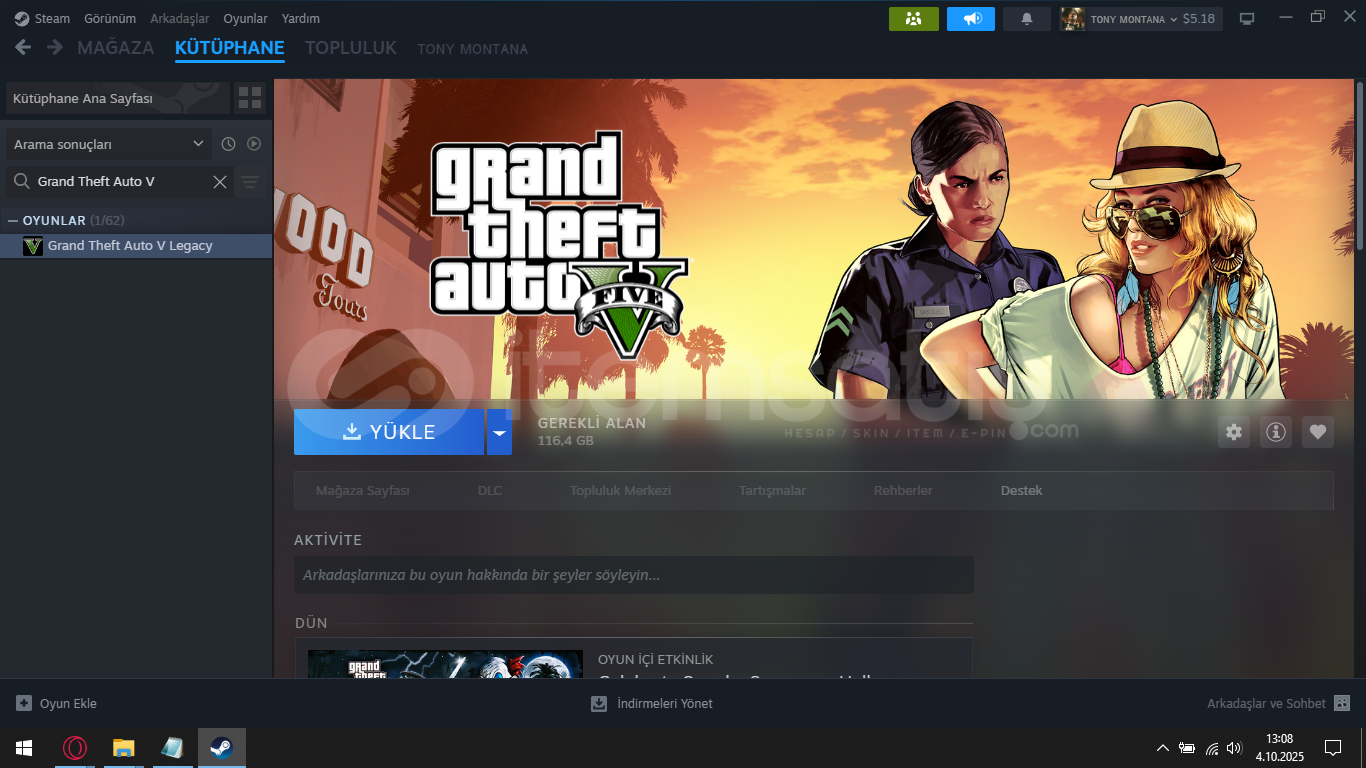Open İndirmeleri Yönet downloads manager
This screenshot has height=768, width=1366.
652,704
